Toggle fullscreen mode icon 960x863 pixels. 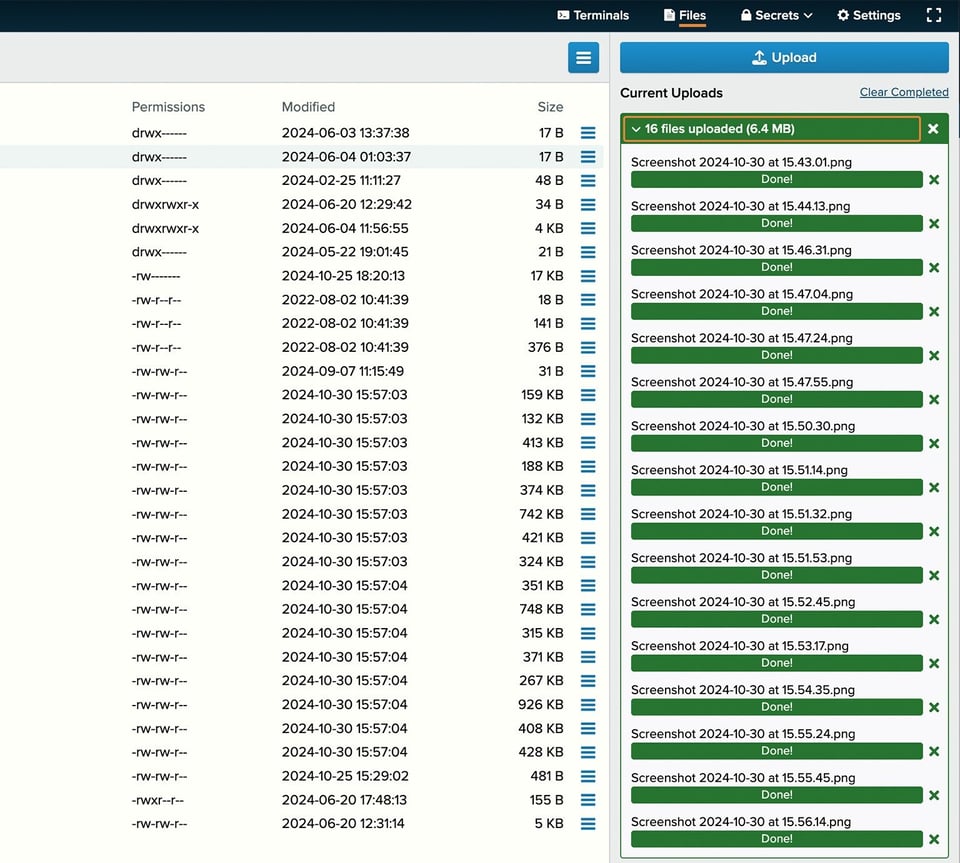coord(934,15)
